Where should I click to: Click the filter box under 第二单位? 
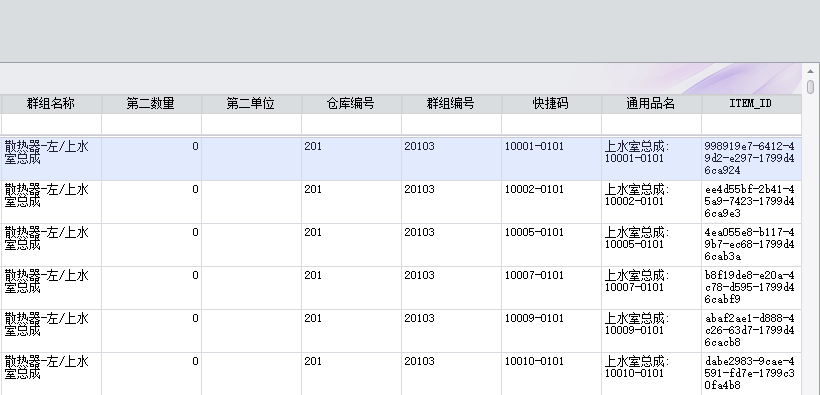pyautogui.click(x=251, y=125)
